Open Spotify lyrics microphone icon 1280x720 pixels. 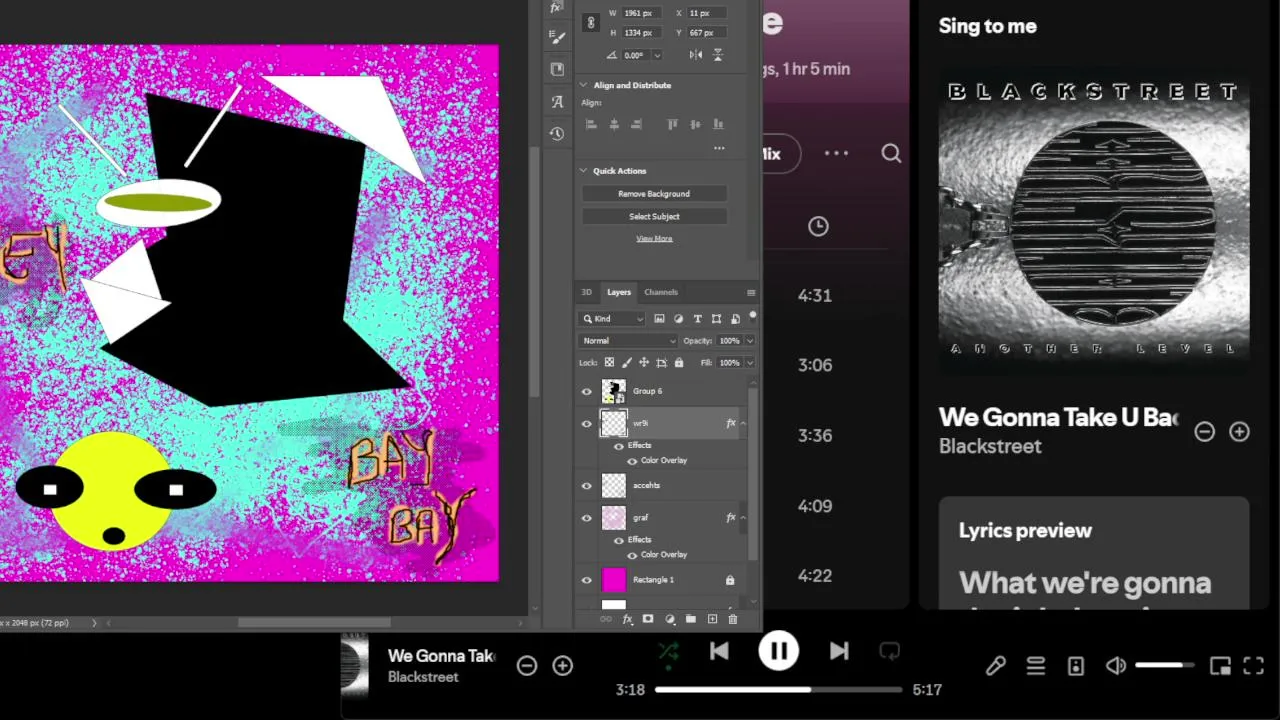click(995, 666)
